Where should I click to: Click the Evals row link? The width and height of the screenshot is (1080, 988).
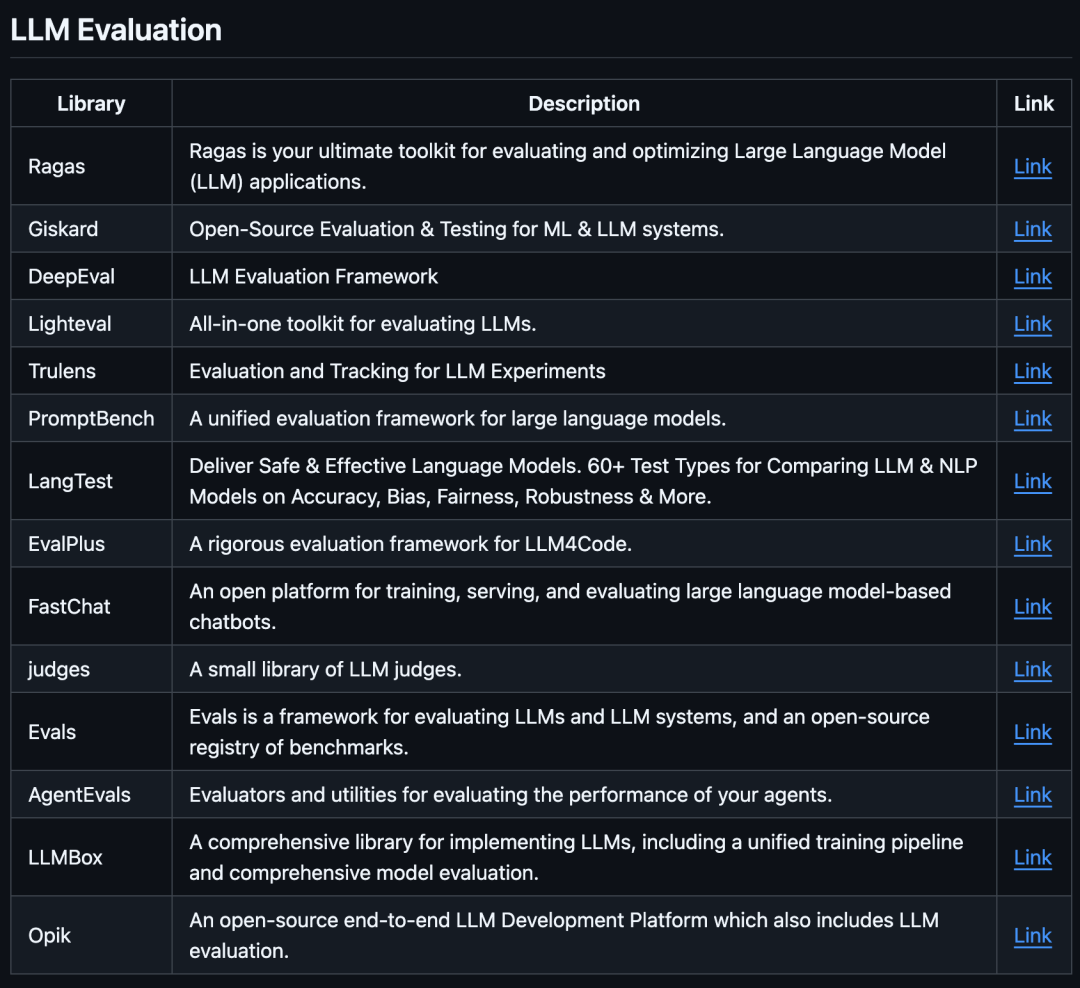tap(1032, 732)
